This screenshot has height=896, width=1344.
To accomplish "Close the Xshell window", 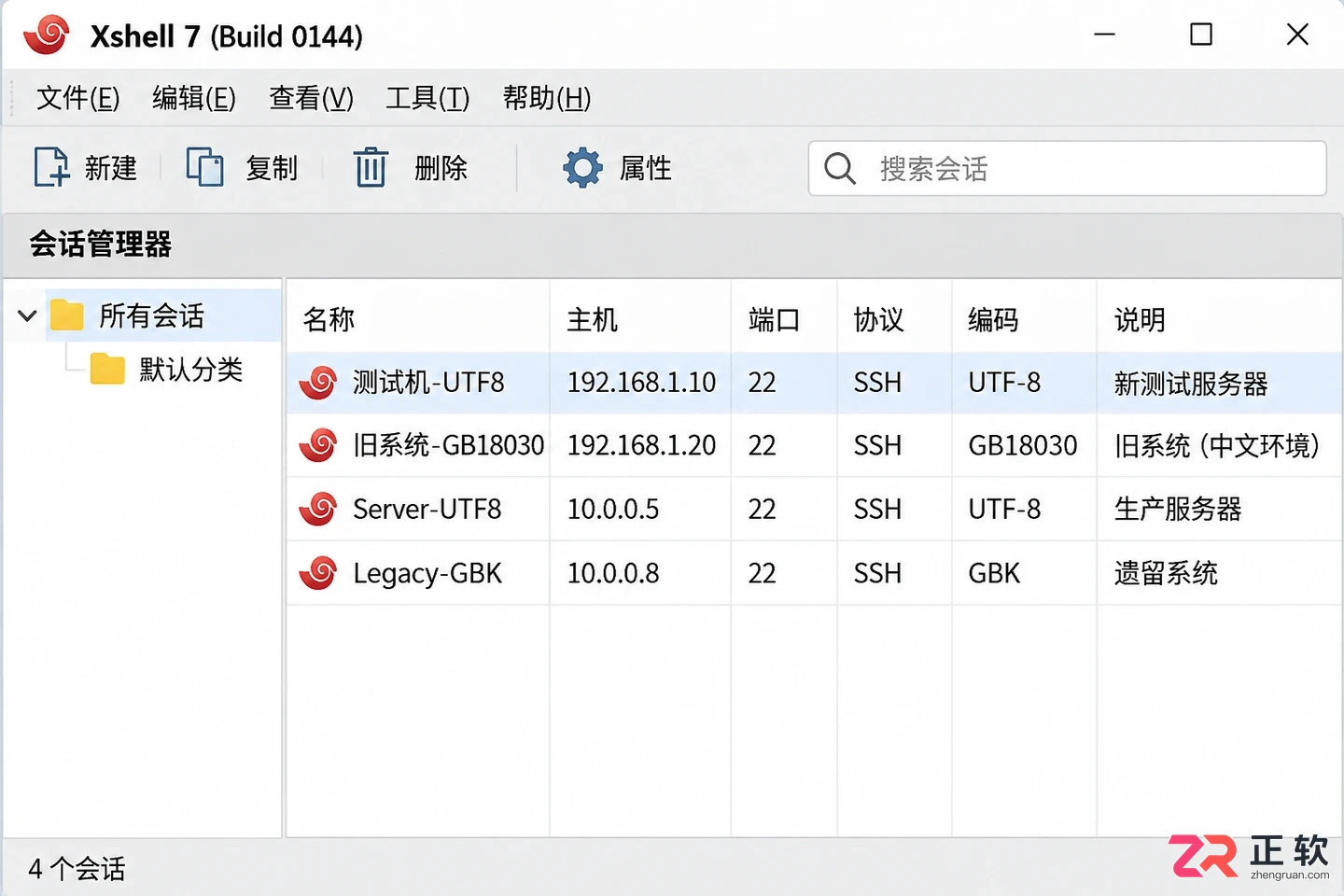I will 1297,35.
